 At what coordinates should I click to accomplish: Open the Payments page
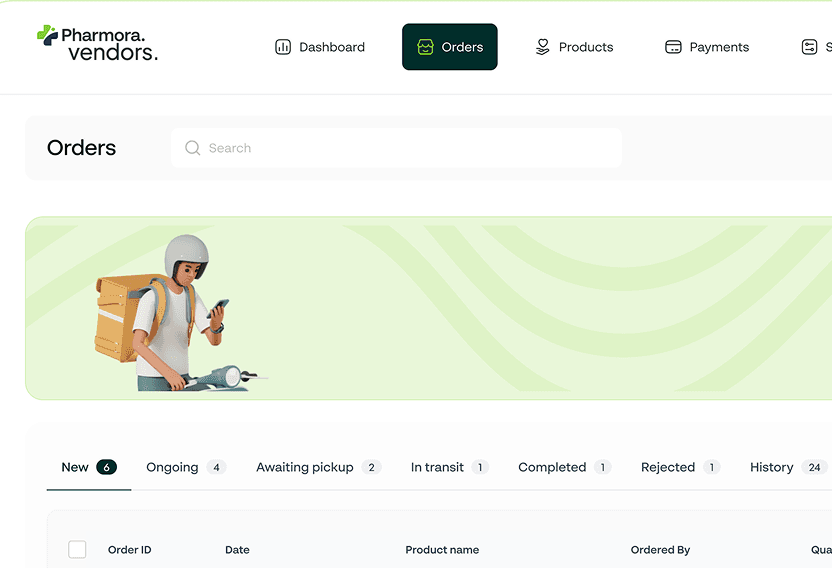tap(718, 47)
